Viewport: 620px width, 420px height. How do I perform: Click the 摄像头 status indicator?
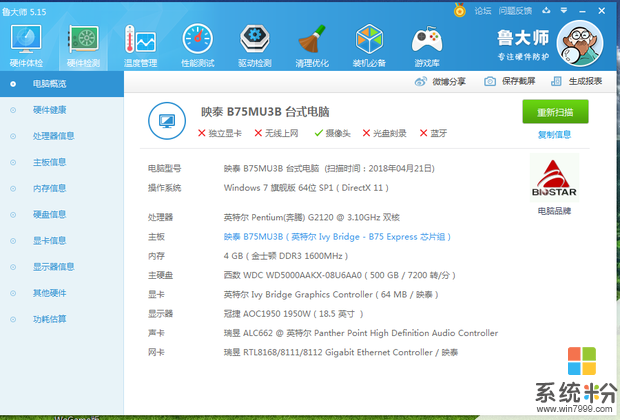[x=333, y=133]
